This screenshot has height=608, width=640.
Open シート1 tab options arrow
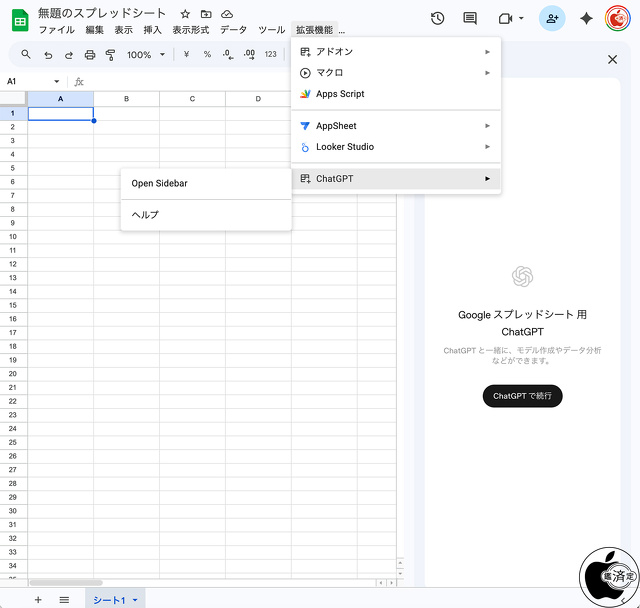click(135, 600)
